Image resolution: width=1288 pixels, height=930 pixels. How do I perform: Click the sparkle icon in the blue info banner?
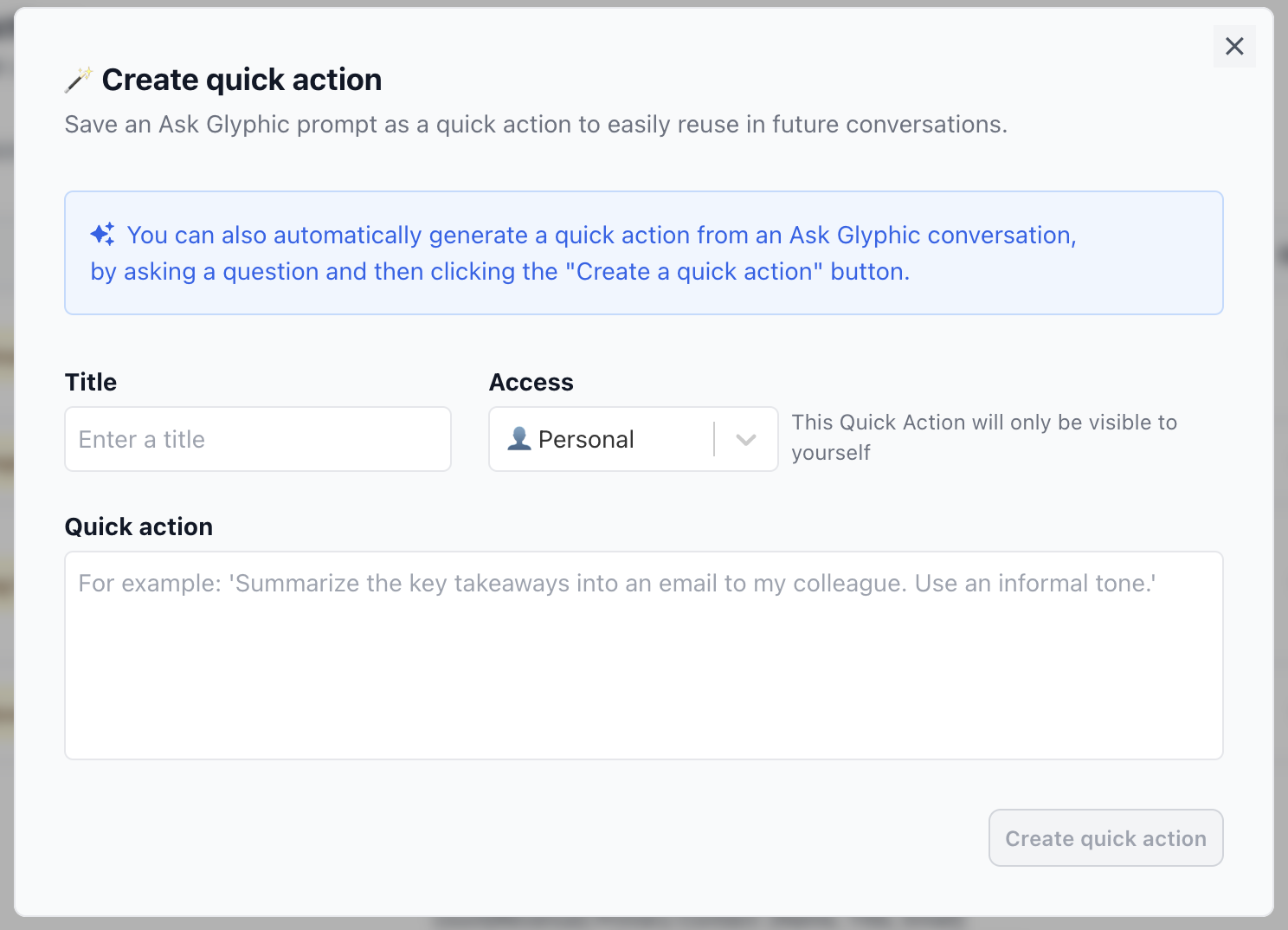[102, 235]
